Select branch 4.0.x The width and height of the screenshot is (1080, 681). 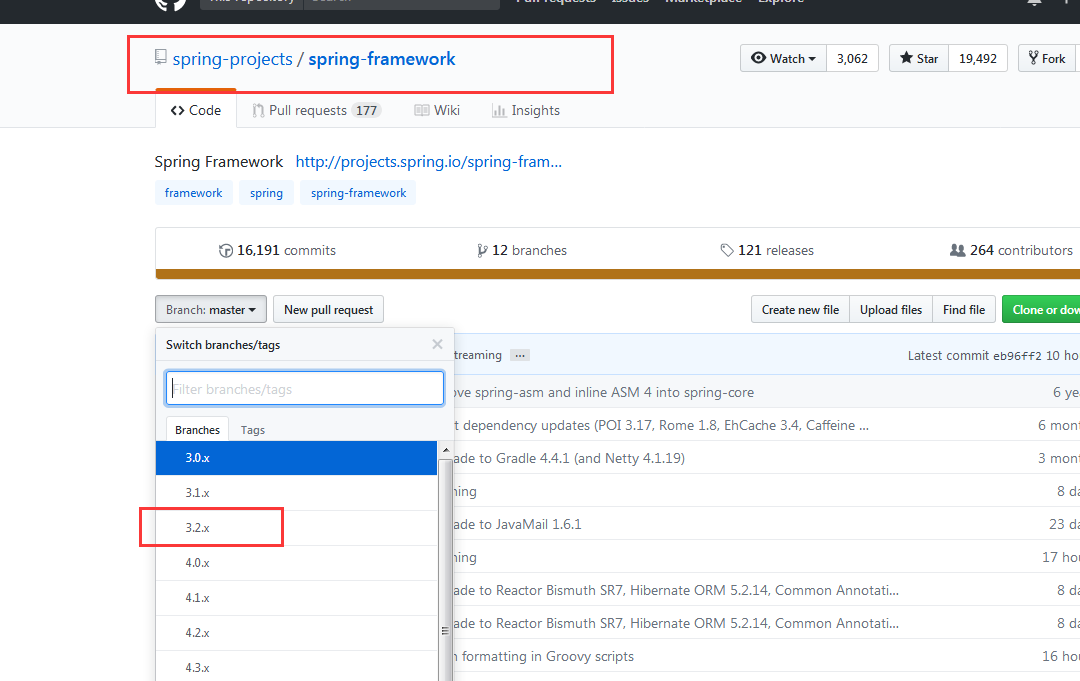[x=296, y=563]
